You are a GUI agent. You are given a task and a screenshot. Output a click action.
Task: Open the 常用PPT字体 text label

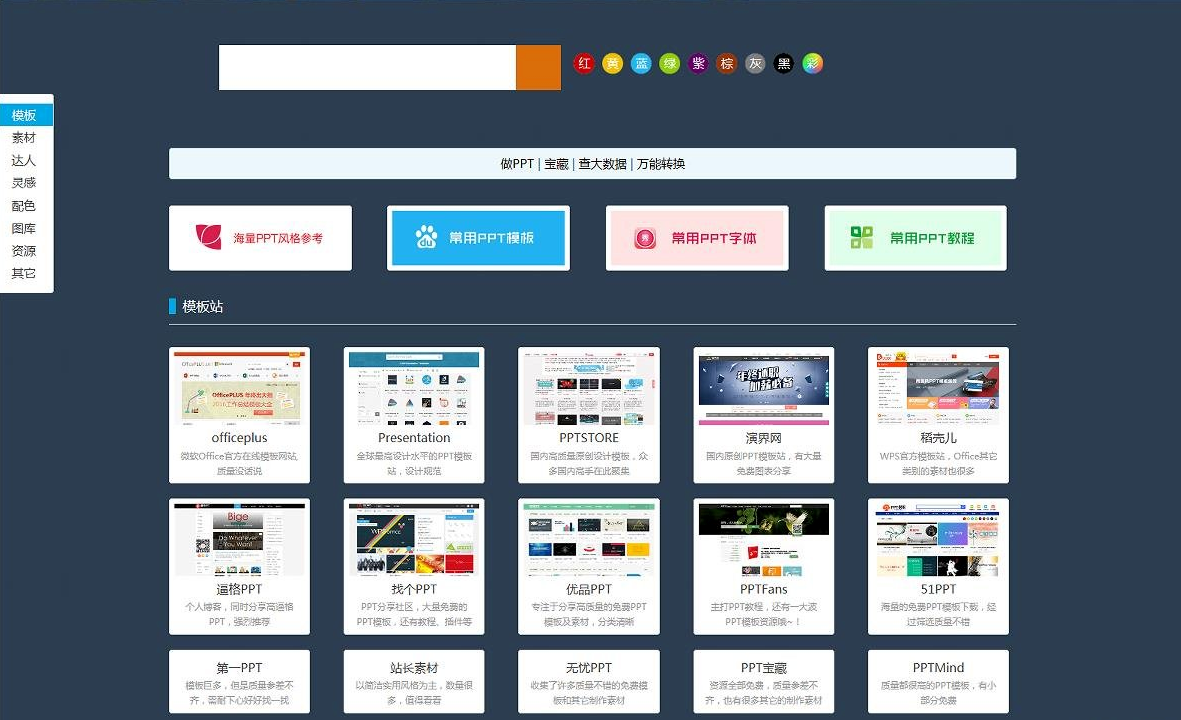coord(714,238)
